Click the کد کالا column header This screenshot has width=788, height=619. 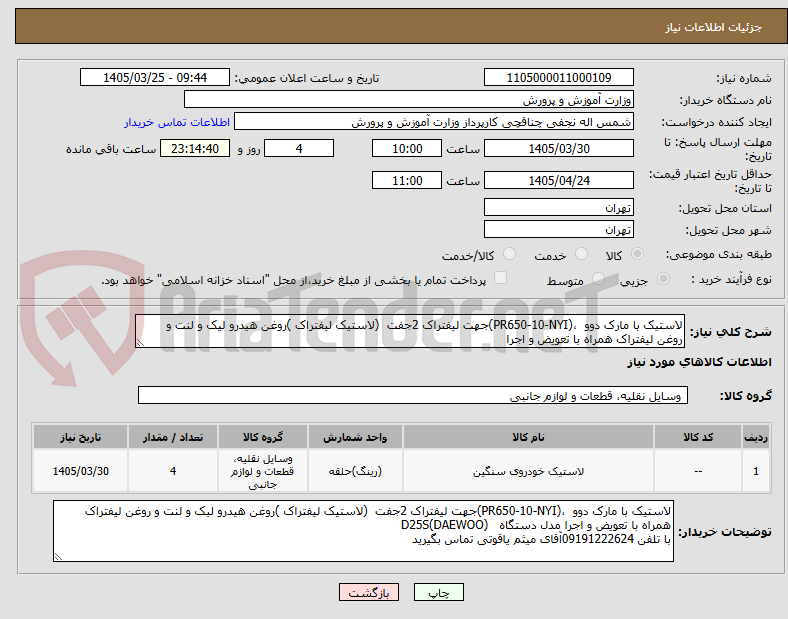pyautogui.click(x=698, y=437)
